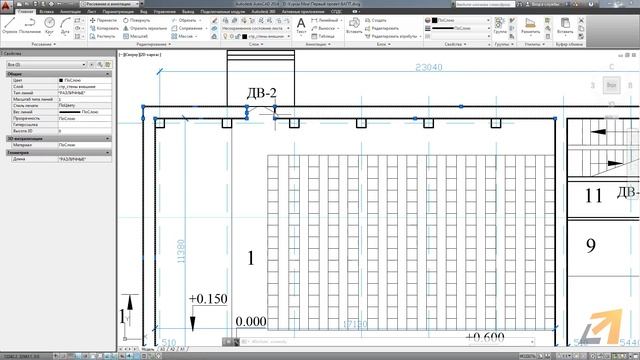Click Редактировать block icon
This screenshot has height=360, width=640.
click(x=382, y=28)
